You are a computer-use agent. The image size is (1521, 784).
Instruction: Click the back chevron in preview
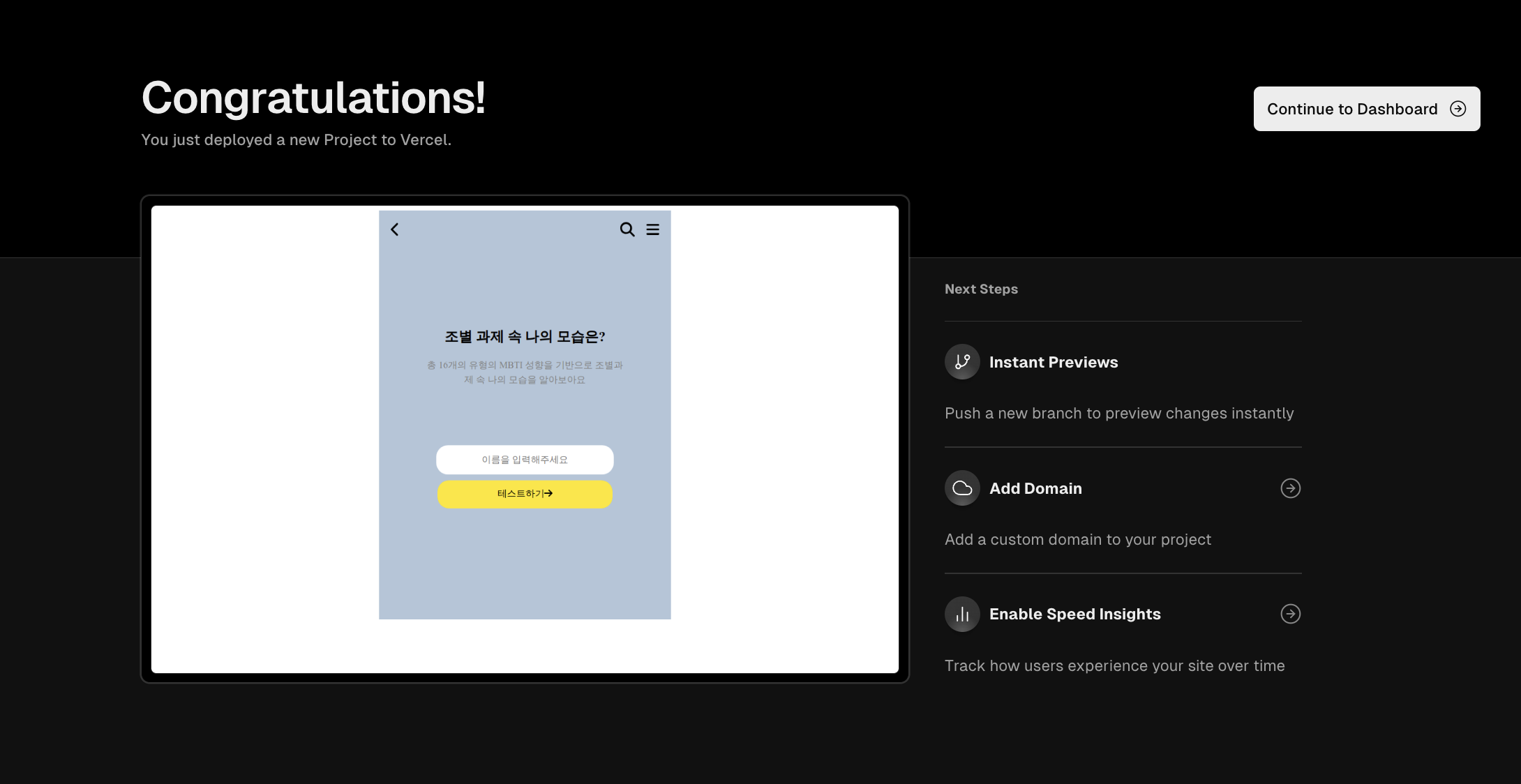[x=395, y=229]
